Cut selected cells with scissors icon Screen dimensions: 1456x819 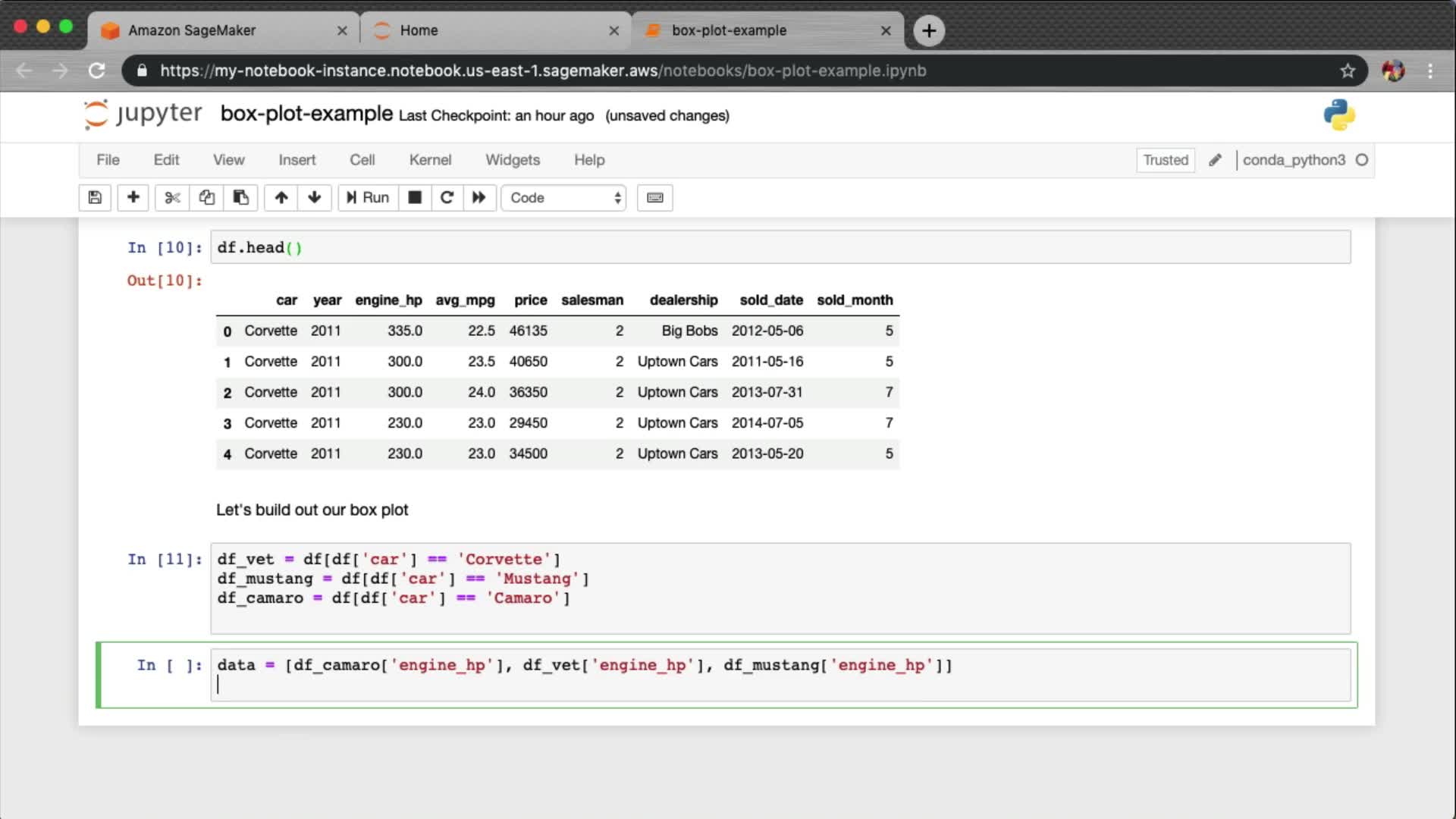[172, 198]
